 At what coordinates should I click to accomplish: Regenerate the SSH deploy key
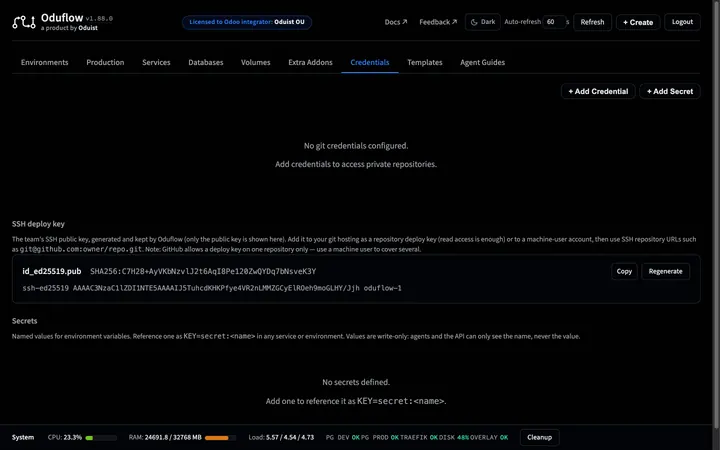pyautogui.click(x=665, y=271)
